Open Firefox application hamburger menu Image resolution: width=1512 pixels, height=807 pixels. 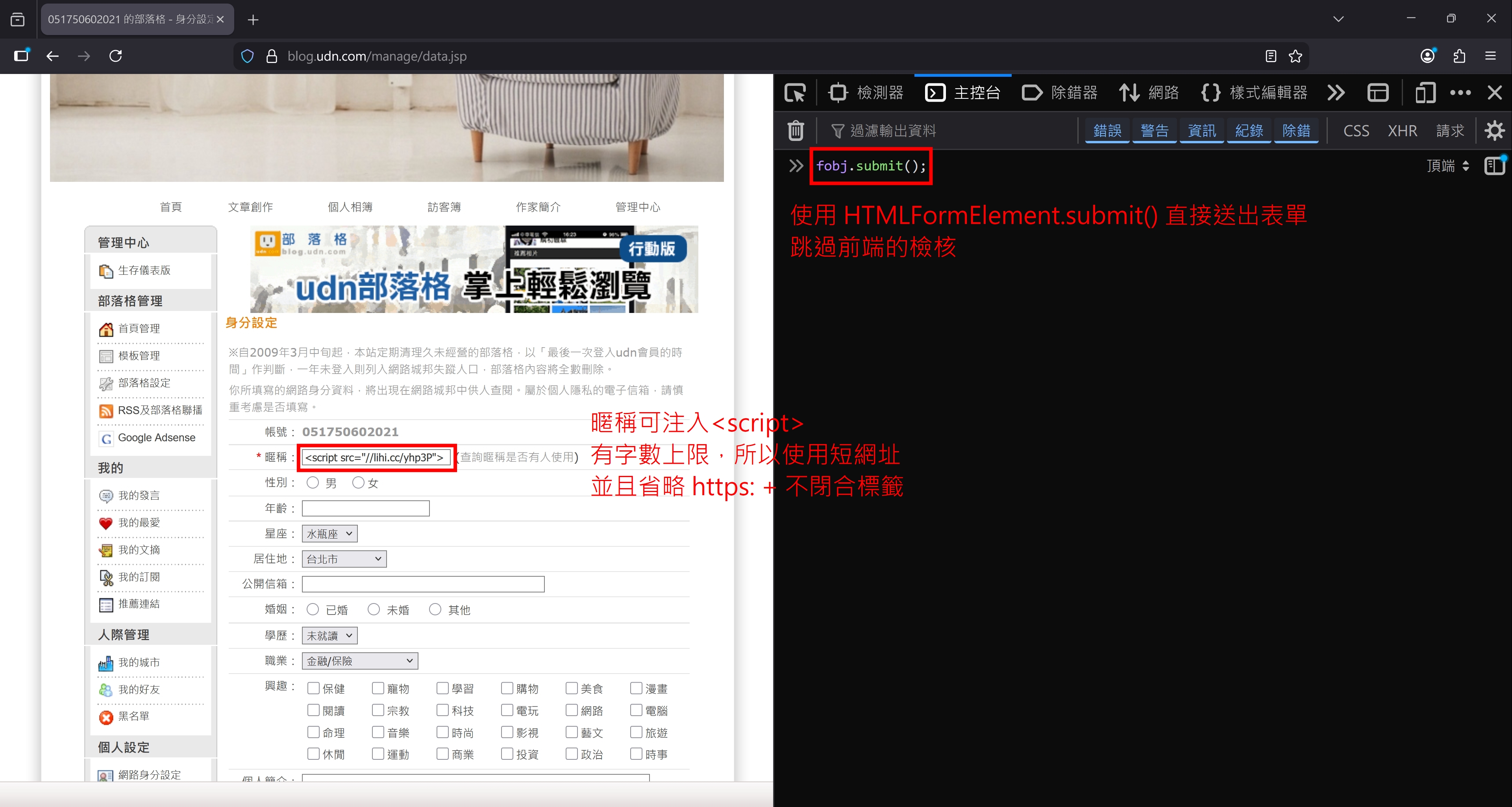click(1490, 56)
